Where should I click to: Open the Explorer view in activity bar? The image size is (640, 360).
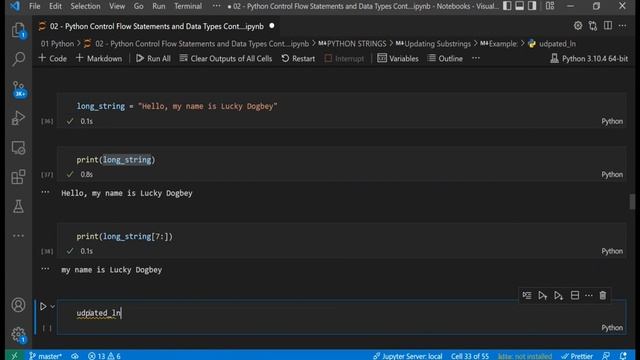point(18,30)
